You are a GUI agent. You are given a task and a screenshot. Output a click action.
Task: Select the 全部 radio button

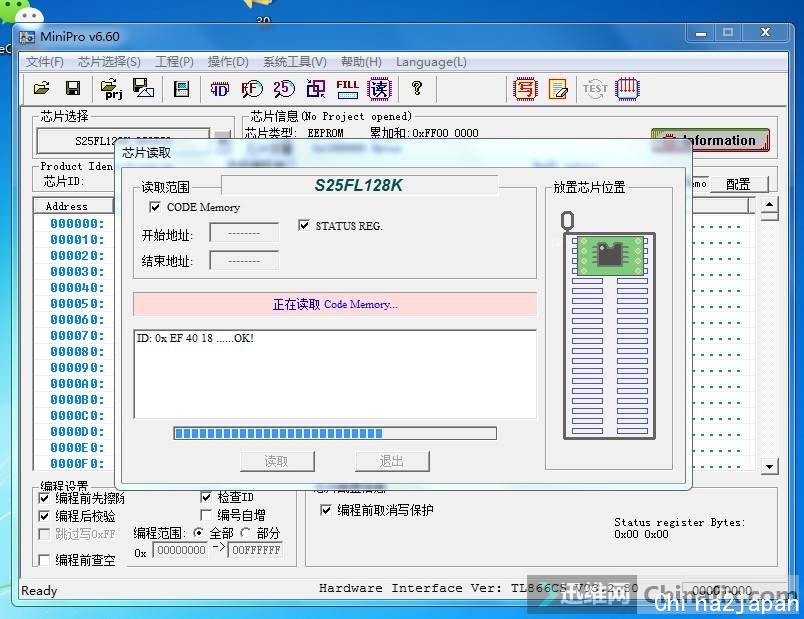click(198, 533)
